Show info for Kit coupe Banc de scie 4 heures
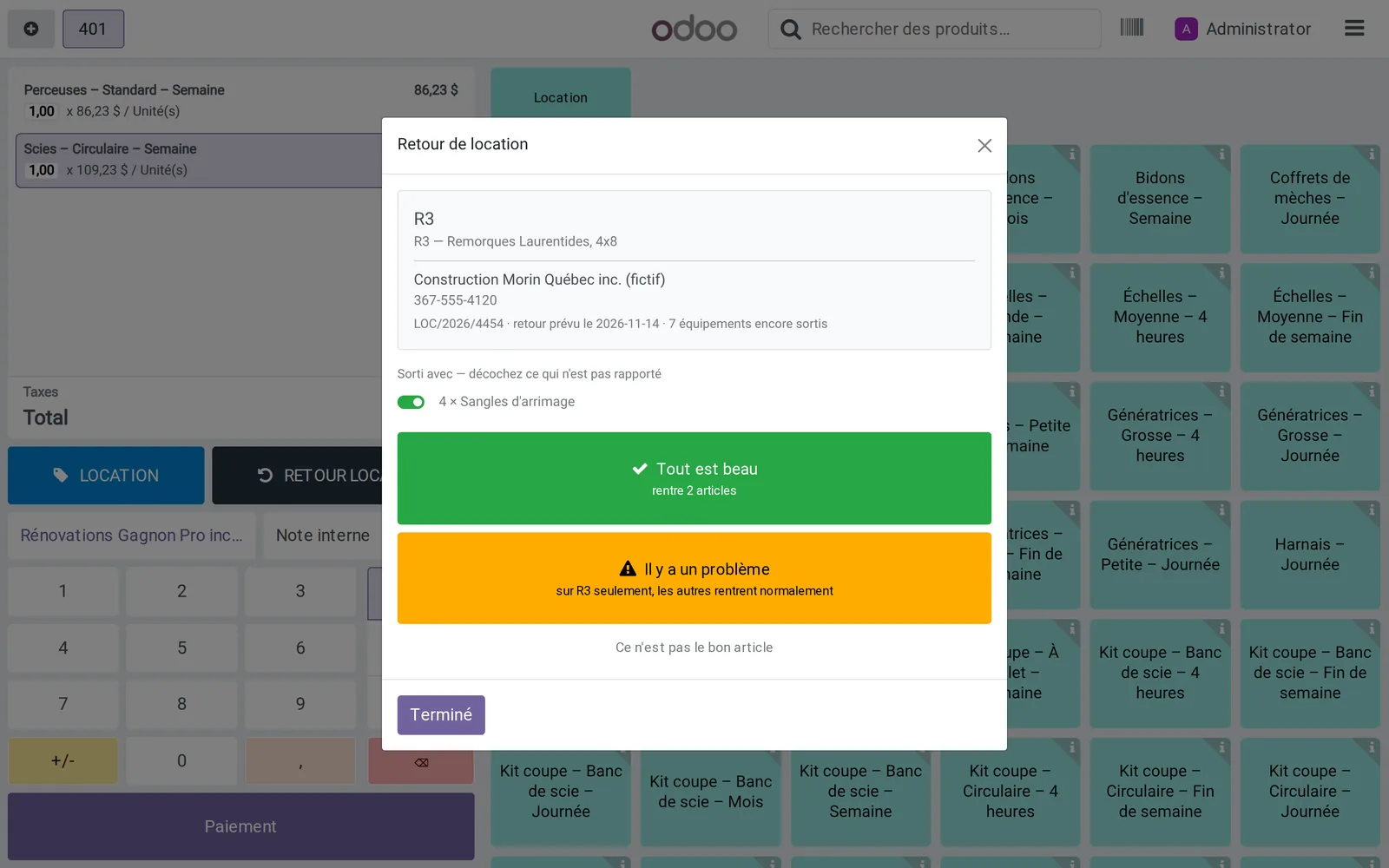 (1221, 628)
